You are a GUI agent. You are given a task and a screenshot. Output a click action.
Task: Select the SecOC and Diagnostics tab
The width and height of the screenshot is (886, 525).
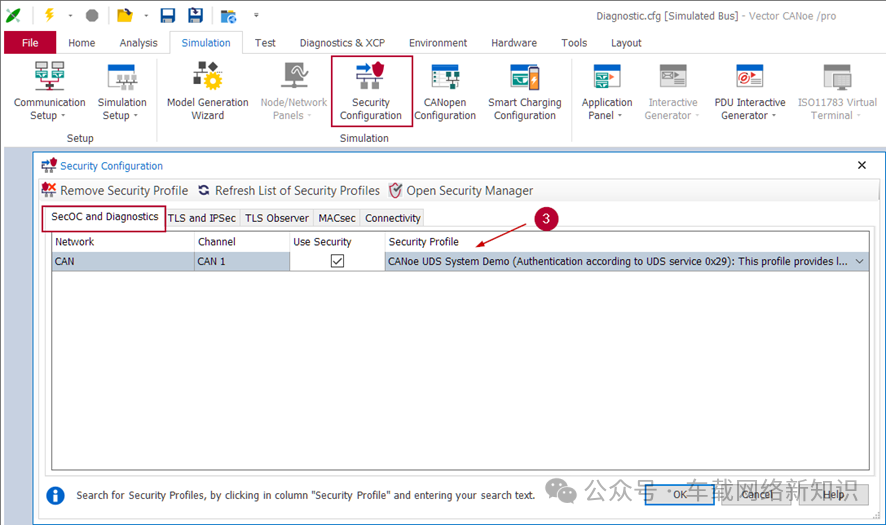(x=105, y=217)
